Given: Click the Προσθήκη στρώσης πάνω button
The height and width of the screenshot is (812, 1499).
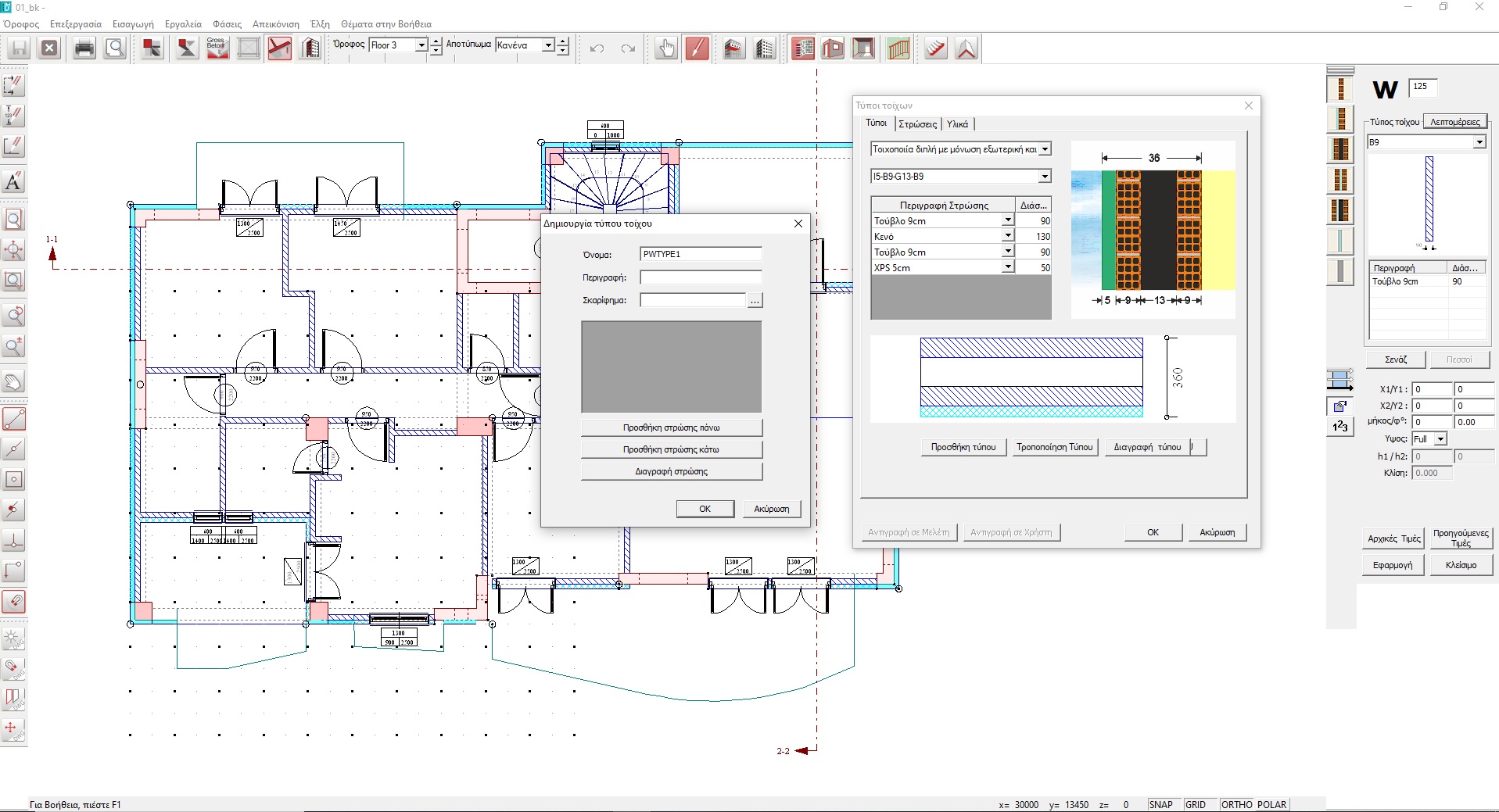Looking at the screenshot, I should click(x=671, y=427).
